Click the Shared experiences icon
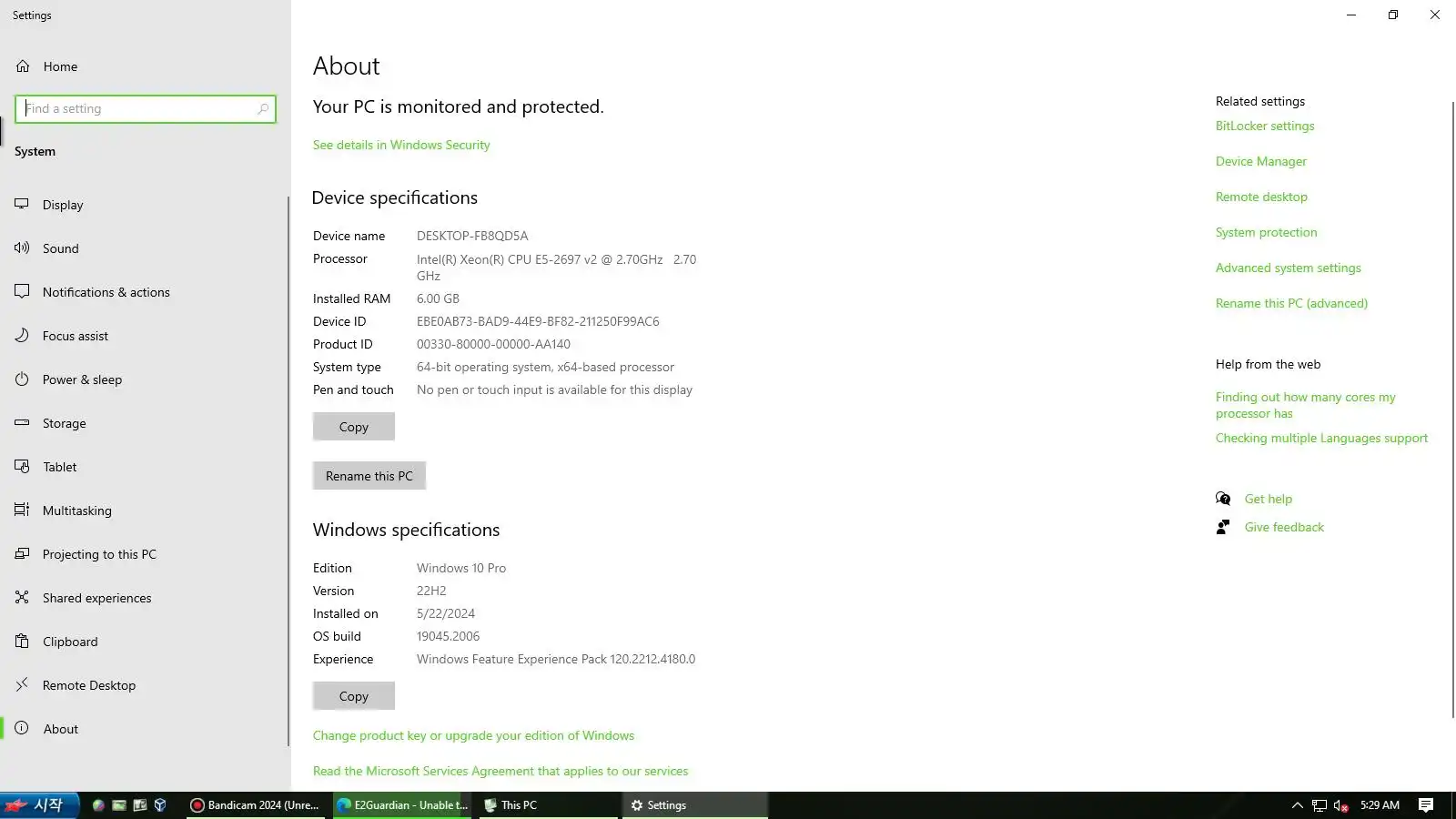This screenshot has width=1456, height=819. tap(22, 598)
